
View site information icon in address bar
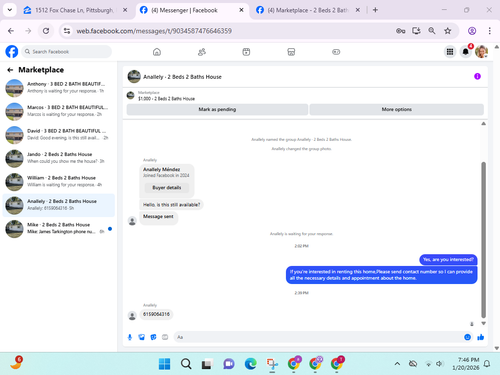[x=67, y=31]
